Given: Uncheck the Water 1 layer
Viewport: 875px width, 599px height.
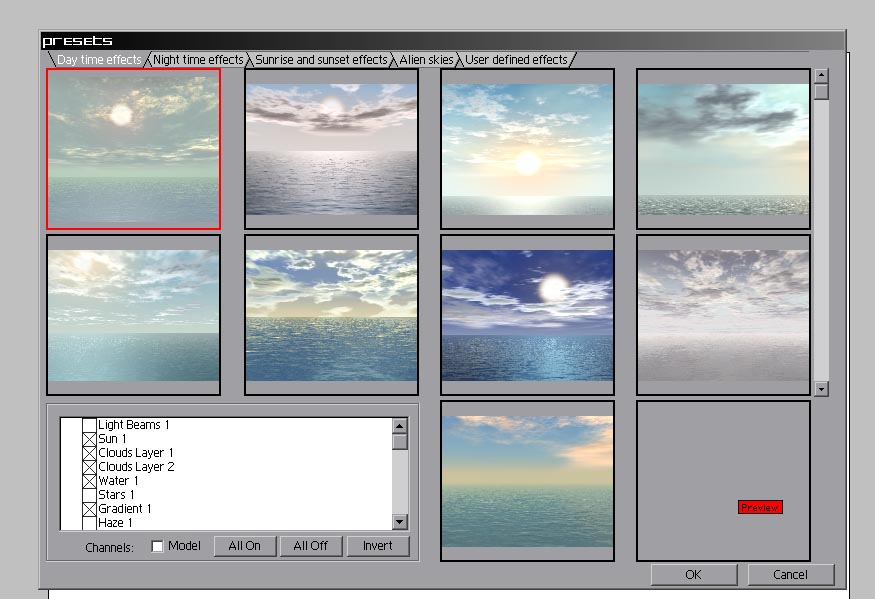Looking at the screenshot, I should 89,481.
